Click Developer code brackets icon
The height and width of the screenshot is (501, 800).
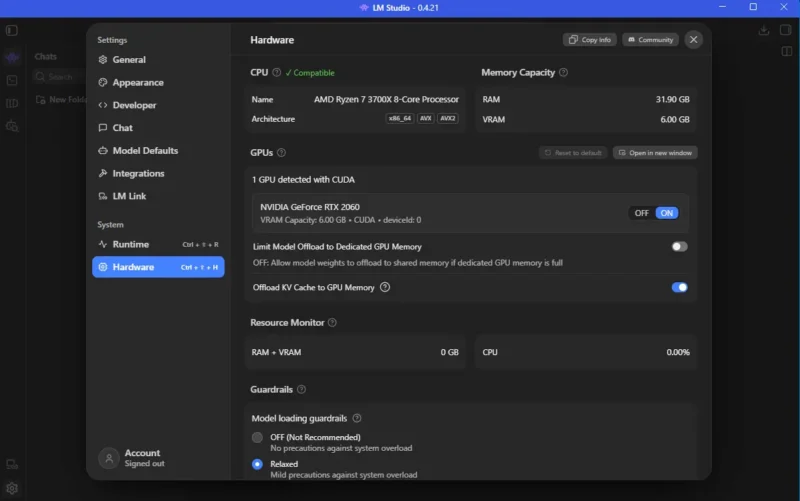pyautogui.click(x=103, y=105)
